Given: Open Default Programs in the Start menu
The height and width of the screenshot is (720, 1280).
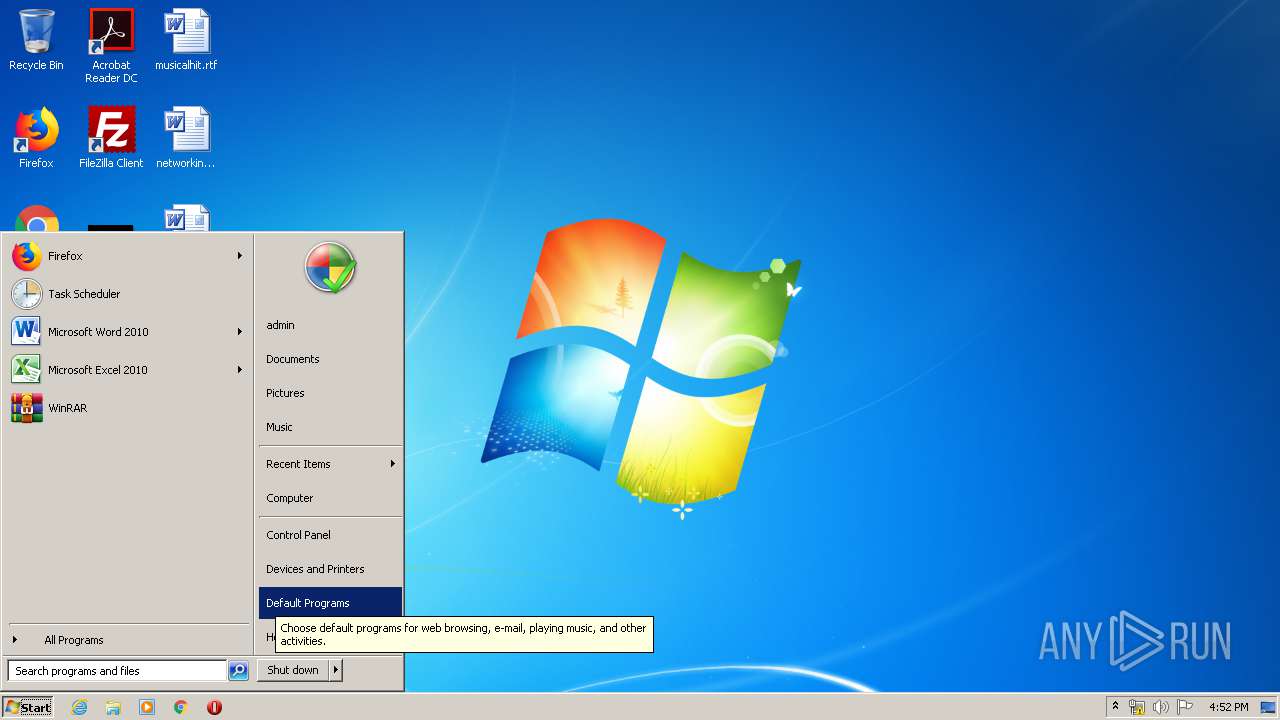Looking at the screenshot, I should pyautogui.click(x=330, y=603).
